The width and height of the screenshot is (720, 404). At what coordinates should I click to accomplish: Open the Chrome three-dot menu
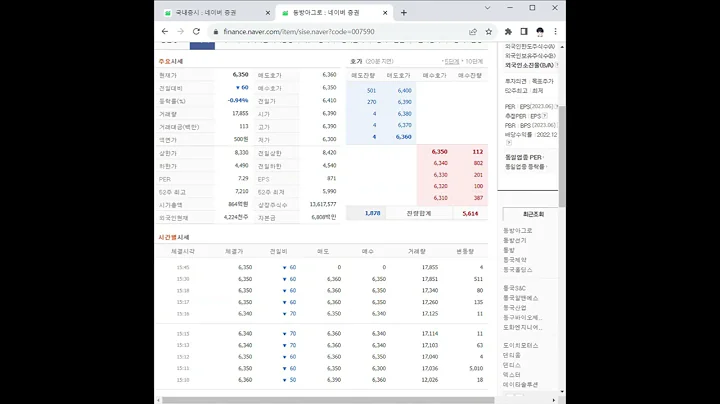pyautogui.click(x=556, y=32)
